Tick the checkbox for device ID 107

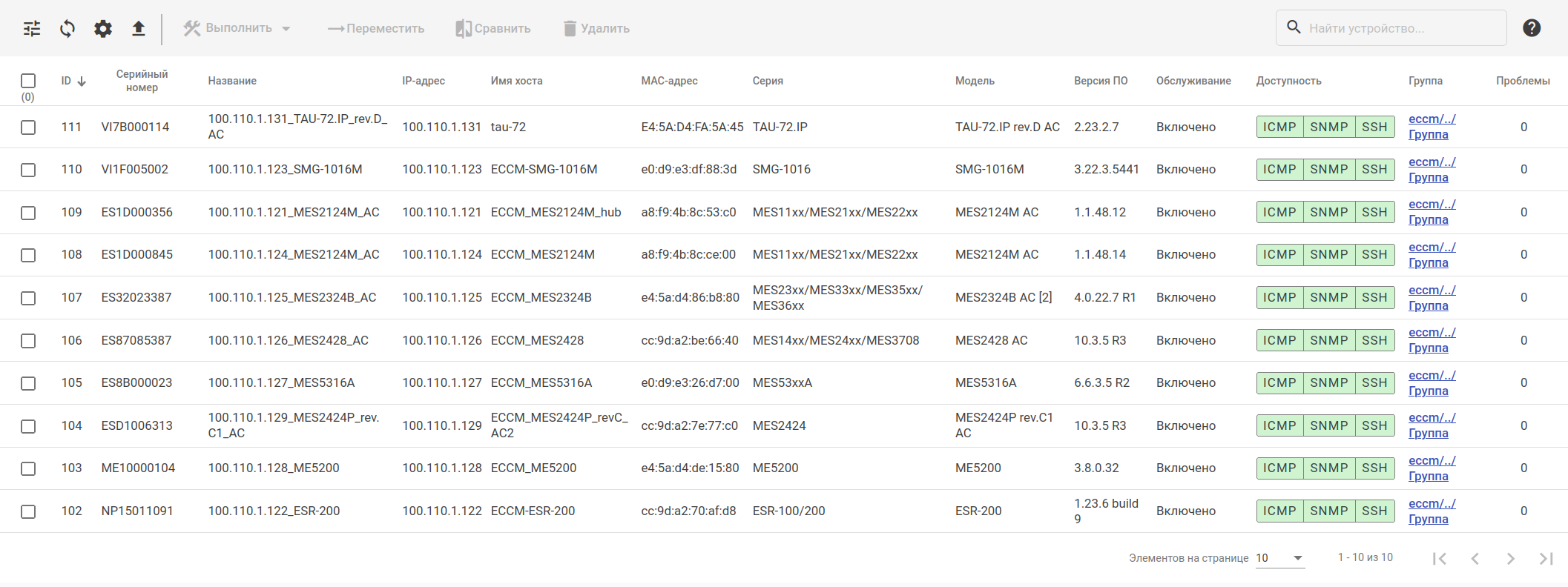28,298
